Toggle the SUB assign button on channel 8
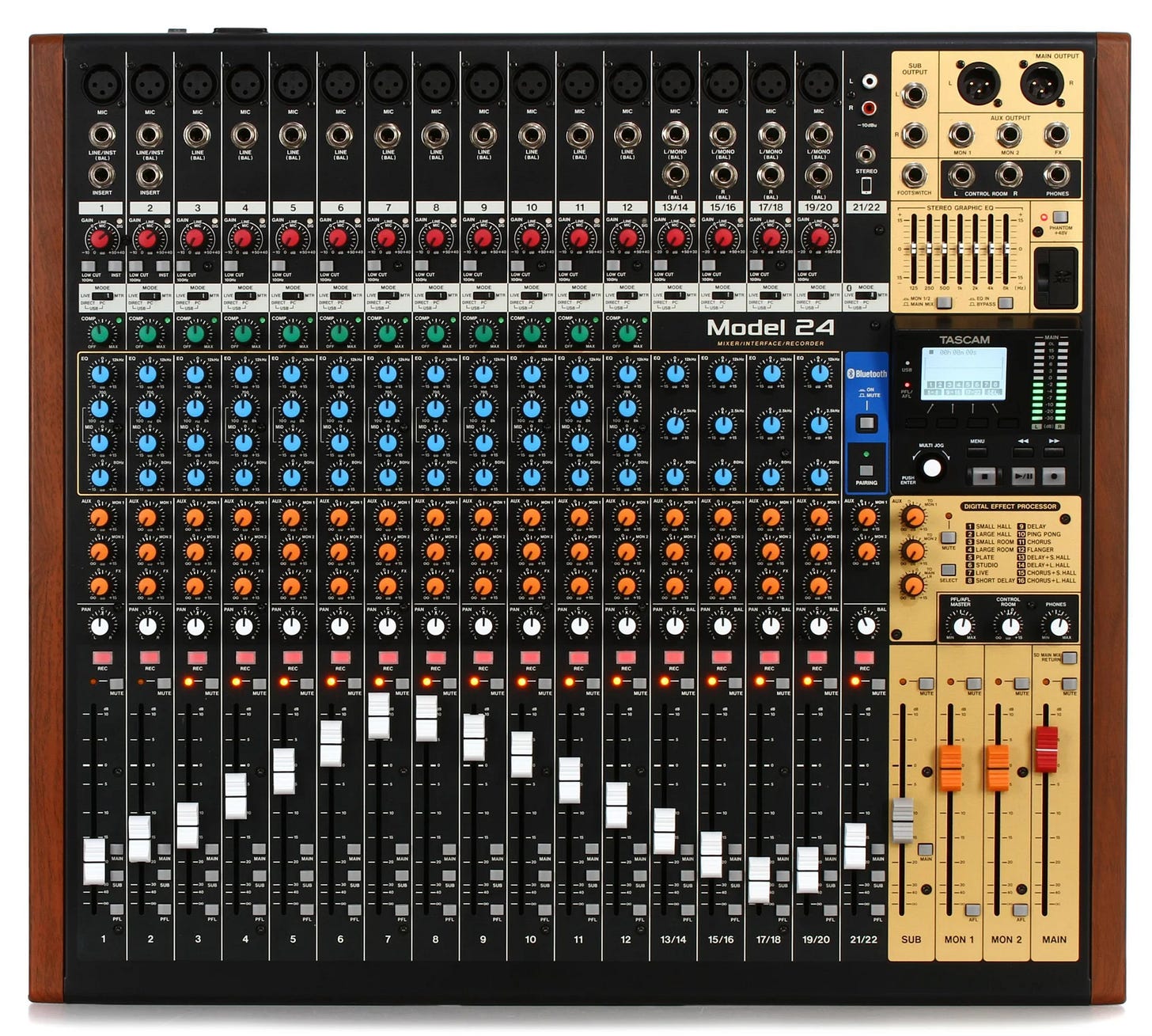The height and width of the screenshot is (1036, 1152). pos(449,877)
